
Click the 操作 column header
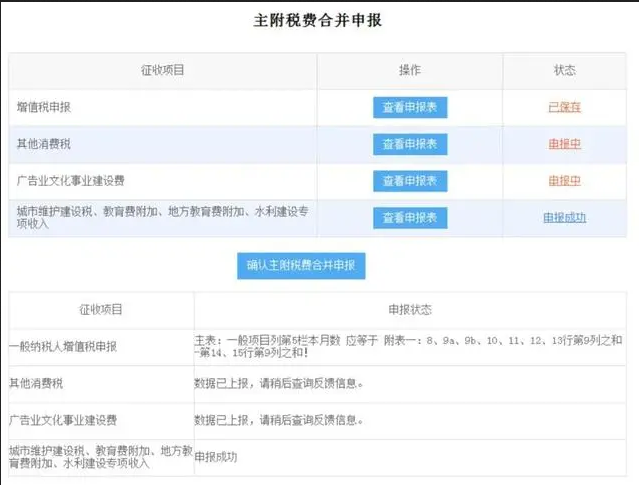coord(410,70)
